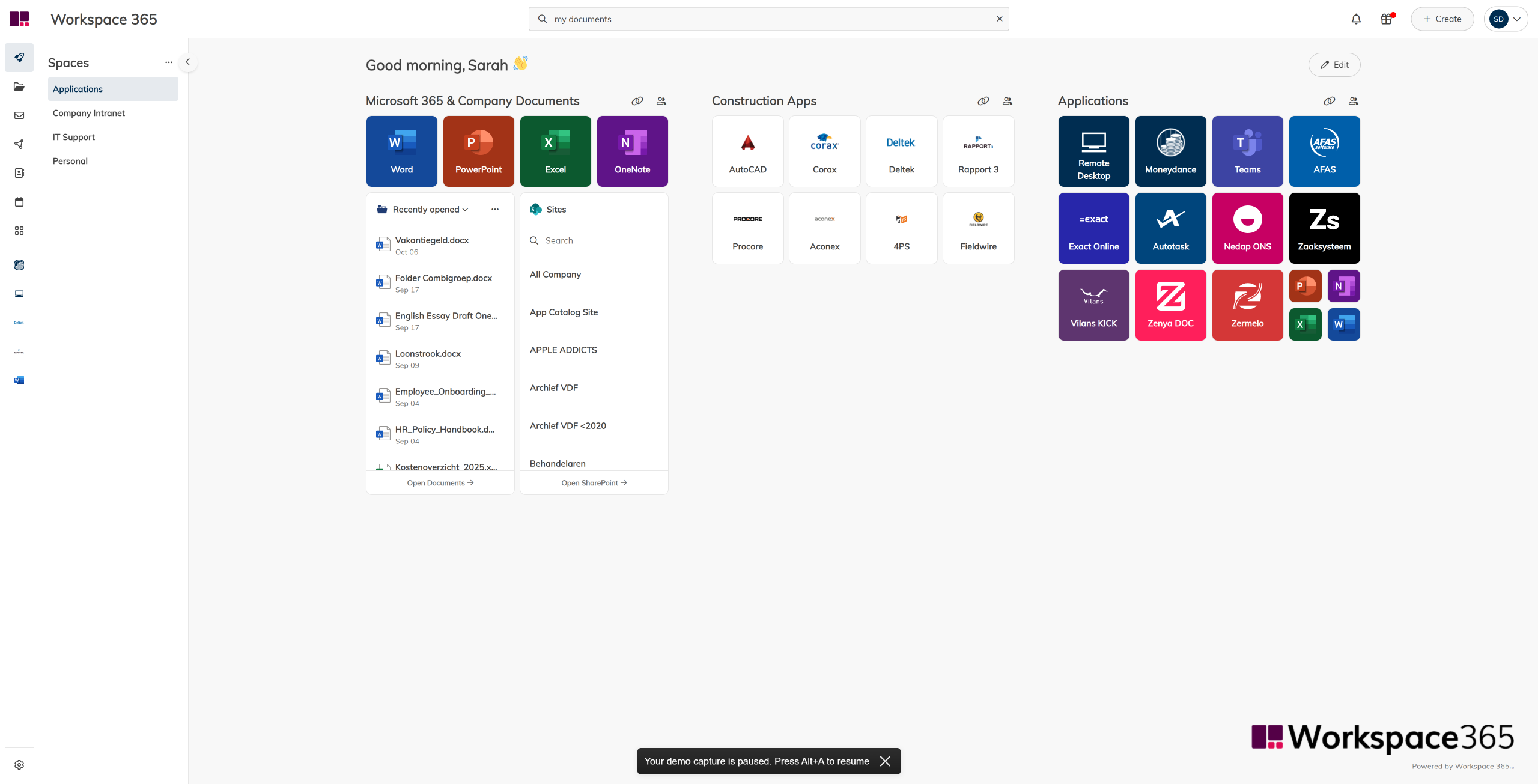Image resolution: width=1538 pixels, height=784 pixels.
Task: Select the IT Support space
Action: [x=74, y=137]
